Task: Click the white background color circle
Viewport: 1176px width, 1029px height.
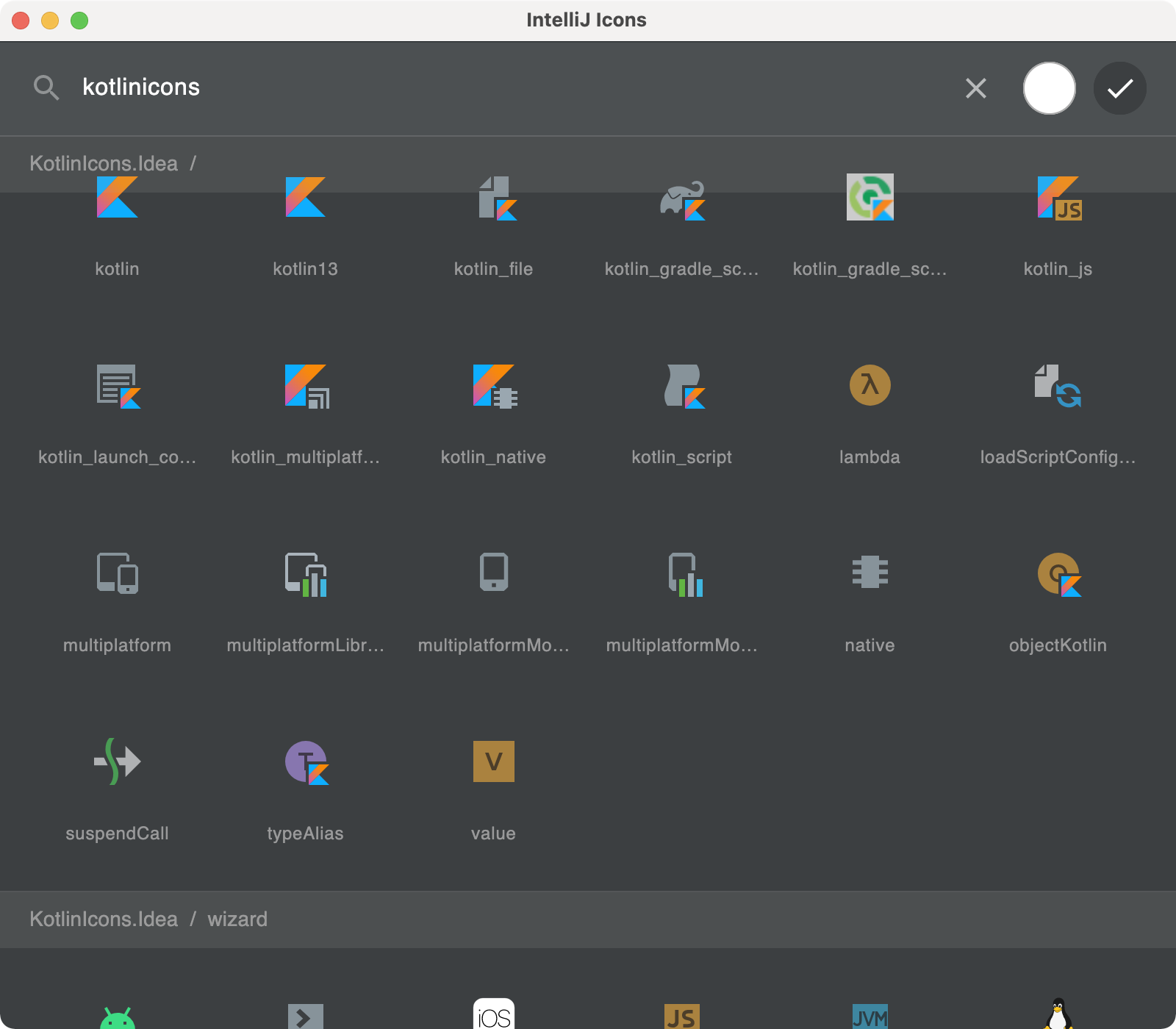Action: [1050, 88]
